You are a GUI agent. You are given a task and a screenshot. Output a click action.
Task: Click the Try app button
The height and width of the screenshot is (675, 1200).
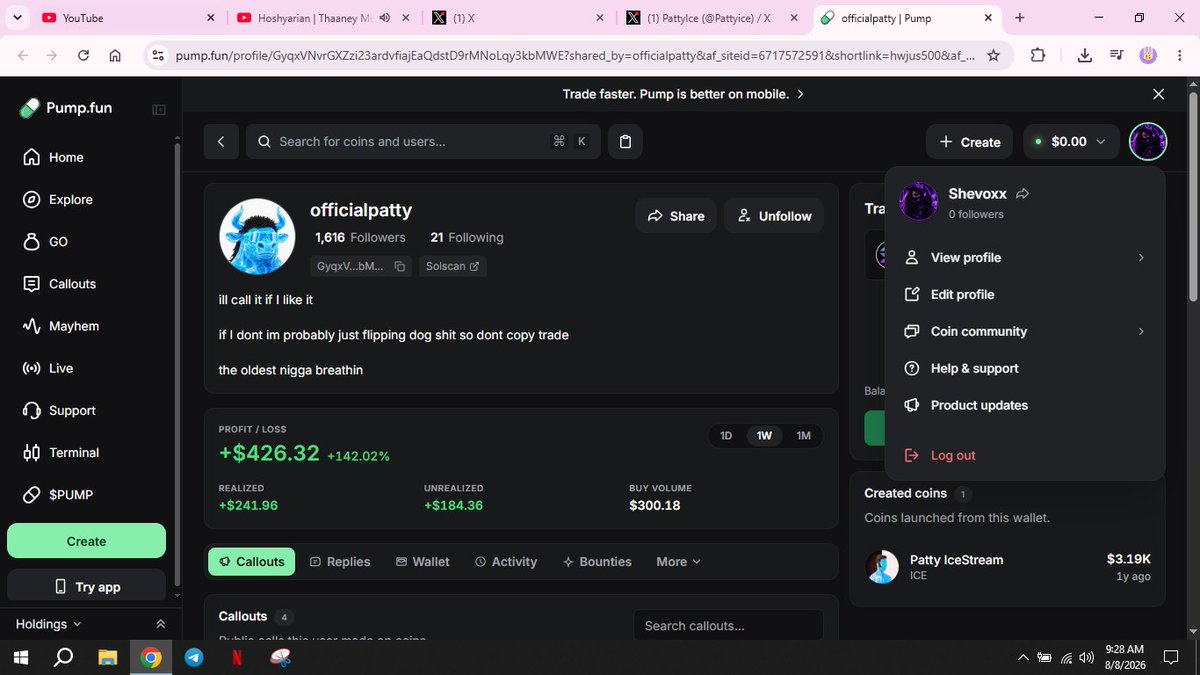coord(86,587)
